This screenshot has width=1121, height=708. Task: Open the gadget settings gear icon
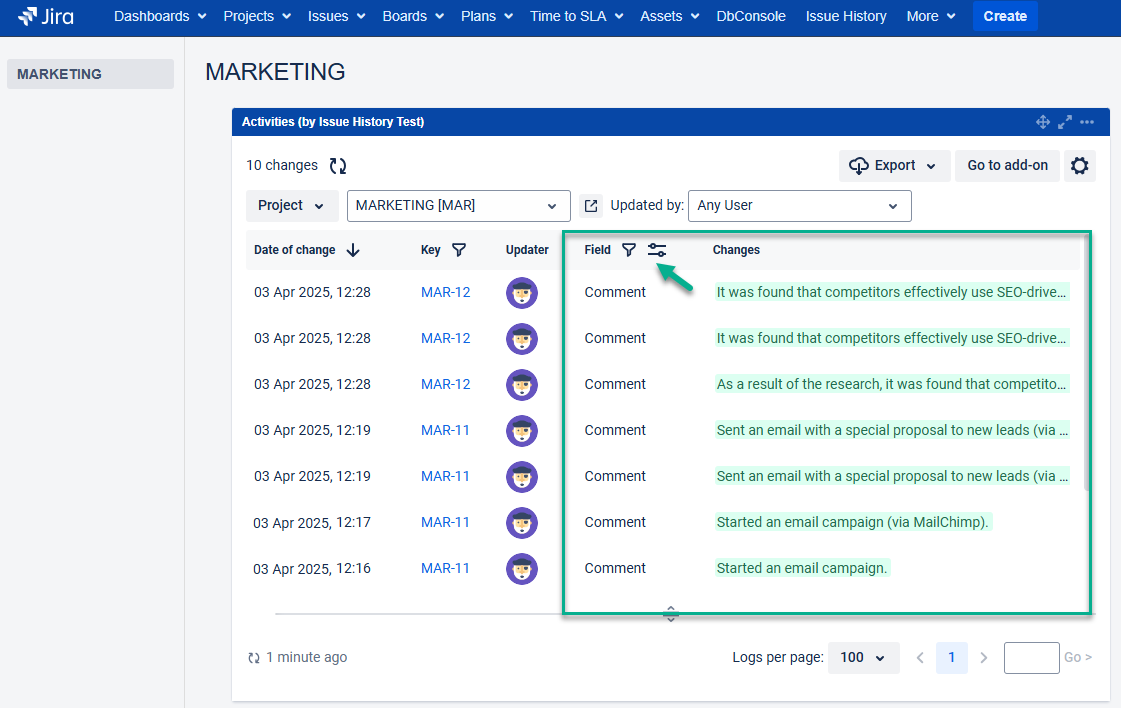[x=1079, y=166]
